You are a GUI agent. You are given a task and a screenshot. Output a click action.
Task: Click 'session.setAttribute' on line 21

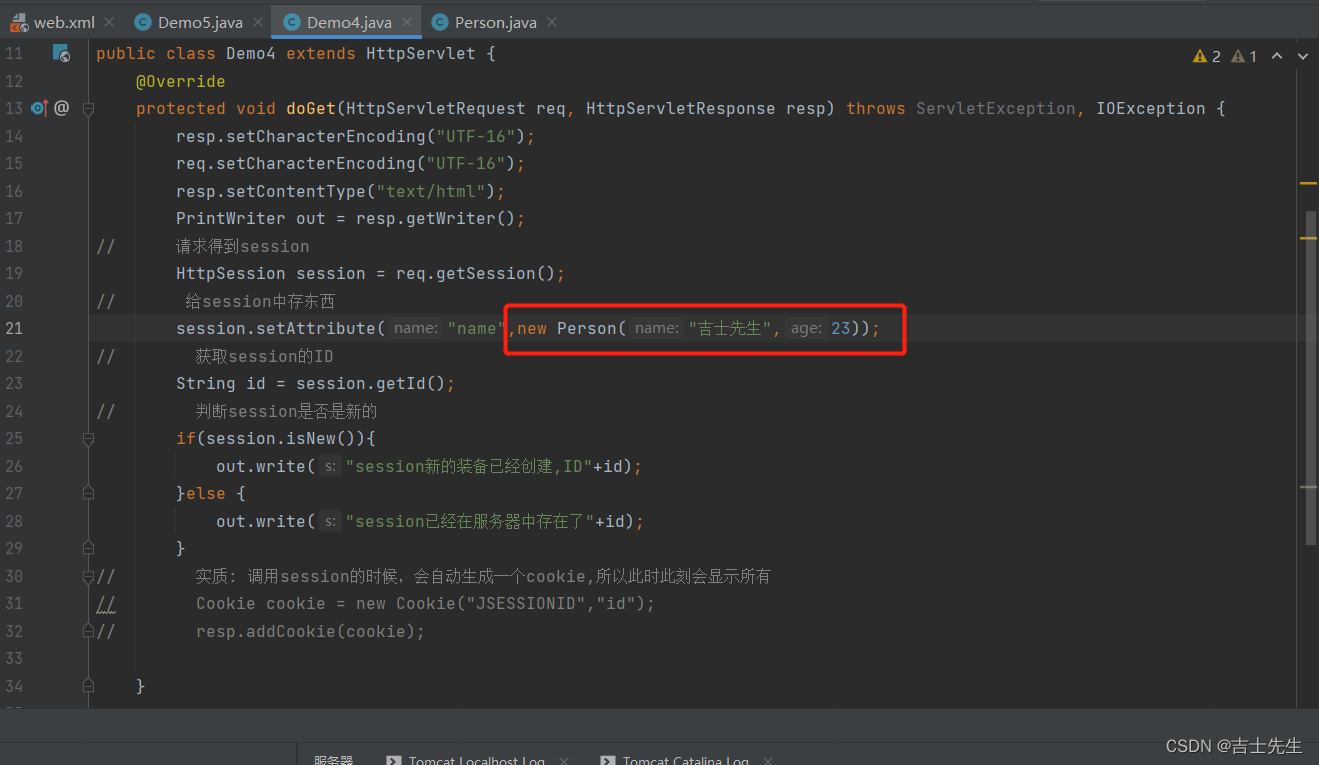tap(276, 328)
